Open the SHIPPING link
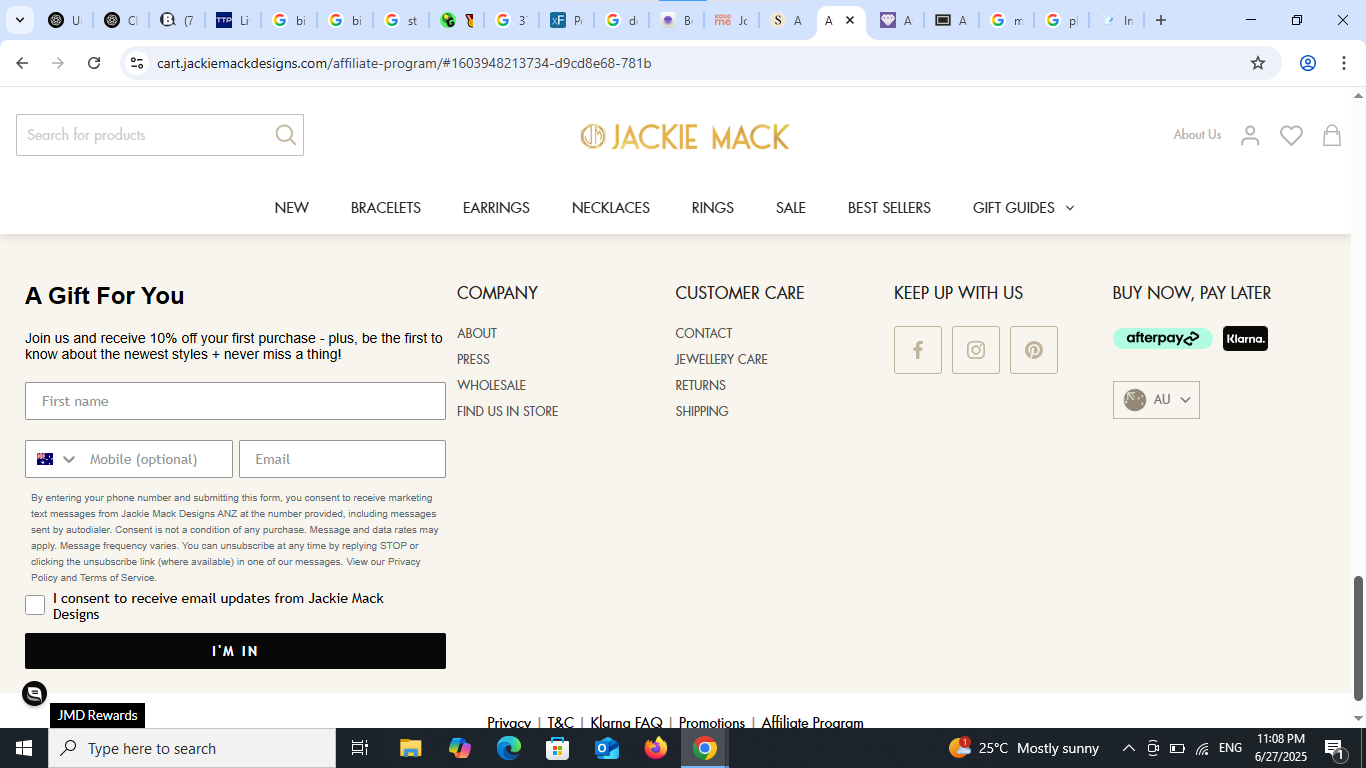Screen dimensions: 1366x768 (x=702, y=411)
